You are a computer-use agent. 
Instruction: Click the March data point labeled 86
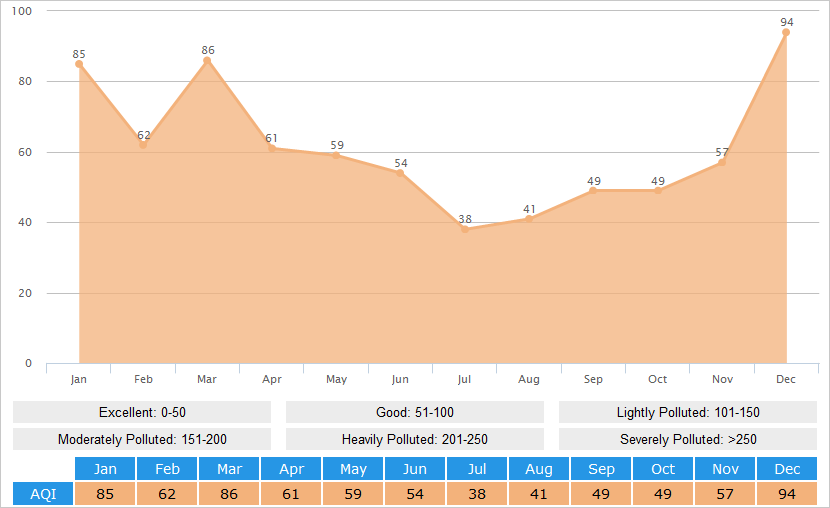[207, 60]
